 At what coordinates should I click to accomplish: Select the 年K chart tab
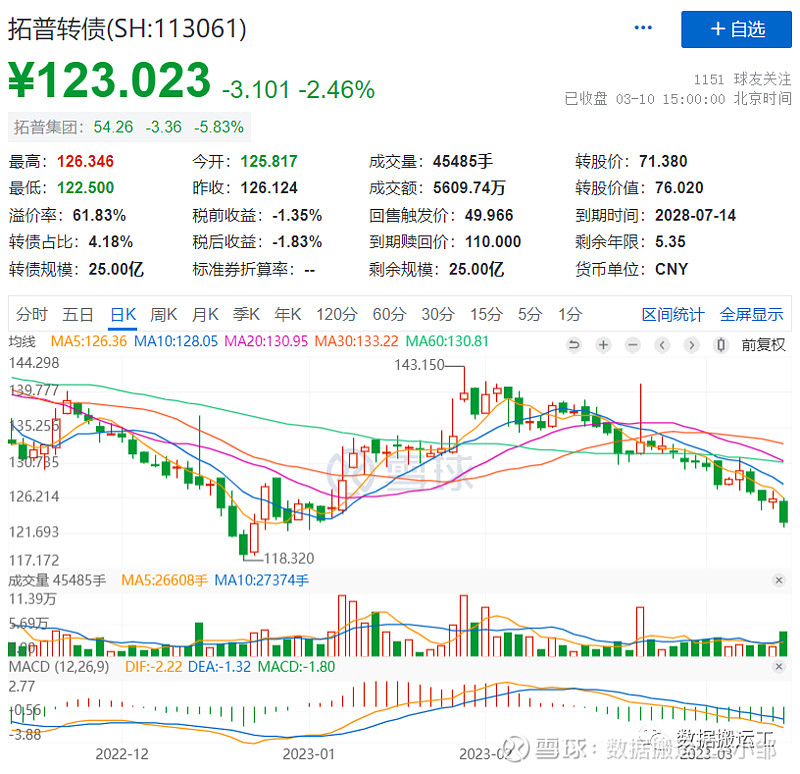288,314
